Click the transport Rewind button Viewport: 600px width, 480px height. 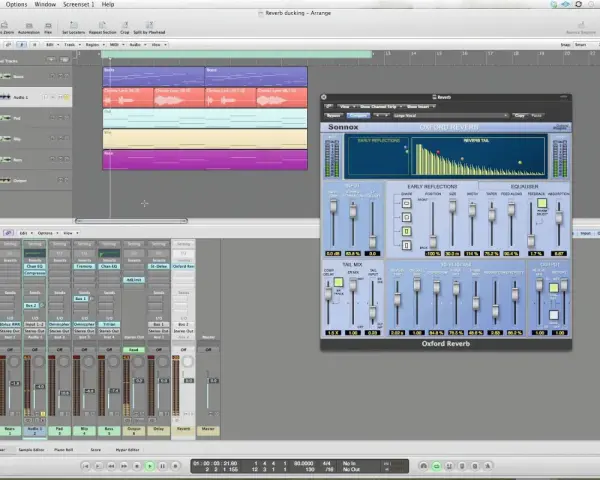[111, 466]
